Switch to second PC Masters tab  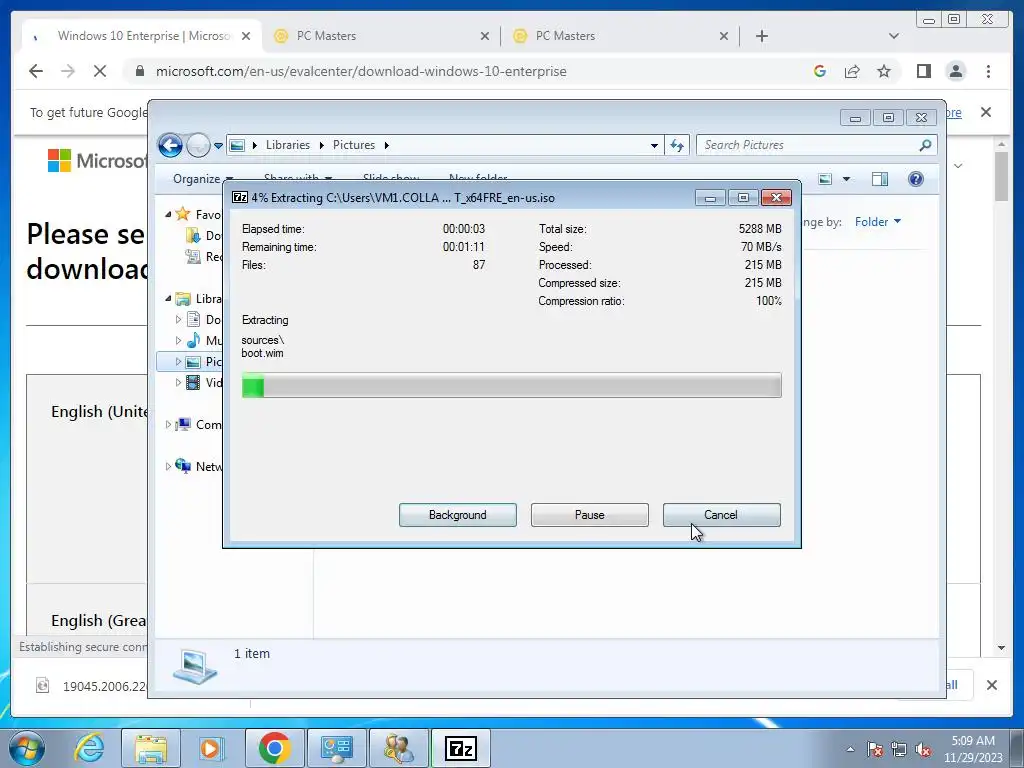(x=620, y=36)
